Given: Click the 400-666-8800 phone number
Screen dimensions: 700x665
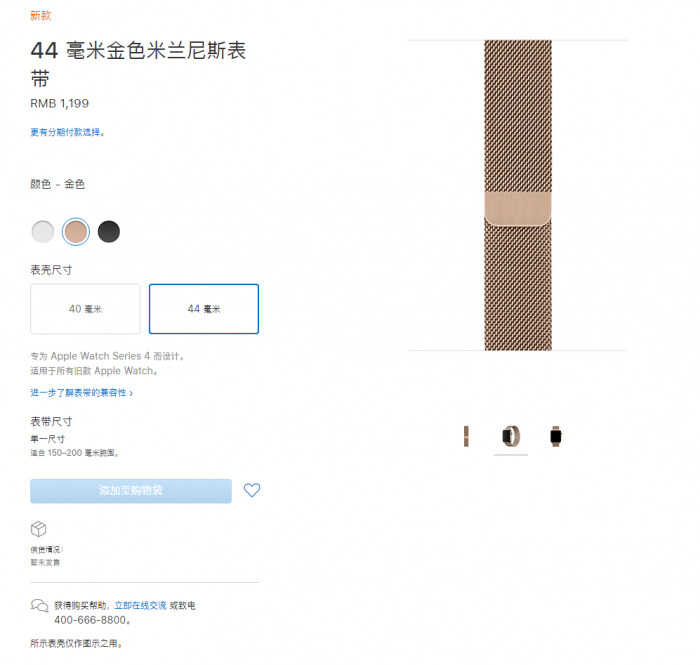Looking at the screenshot, I should pos(92,620).
